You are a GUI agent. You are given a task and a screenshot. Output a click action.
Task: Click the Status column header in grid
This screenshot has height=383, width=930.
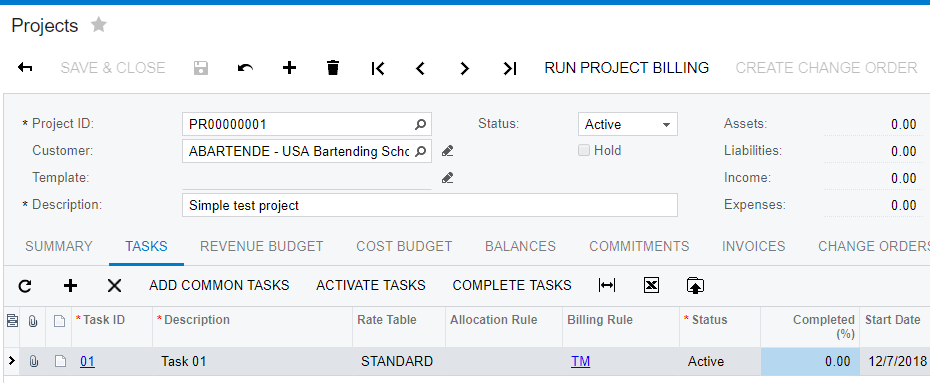(720, 327)
